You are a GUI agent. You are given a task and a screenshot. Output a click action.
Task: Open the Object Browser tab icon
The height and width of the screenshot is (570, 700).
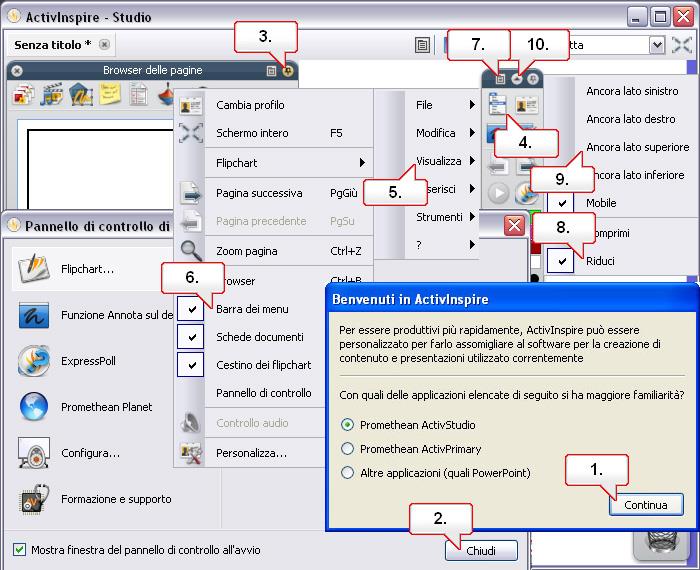pos(81,94)
